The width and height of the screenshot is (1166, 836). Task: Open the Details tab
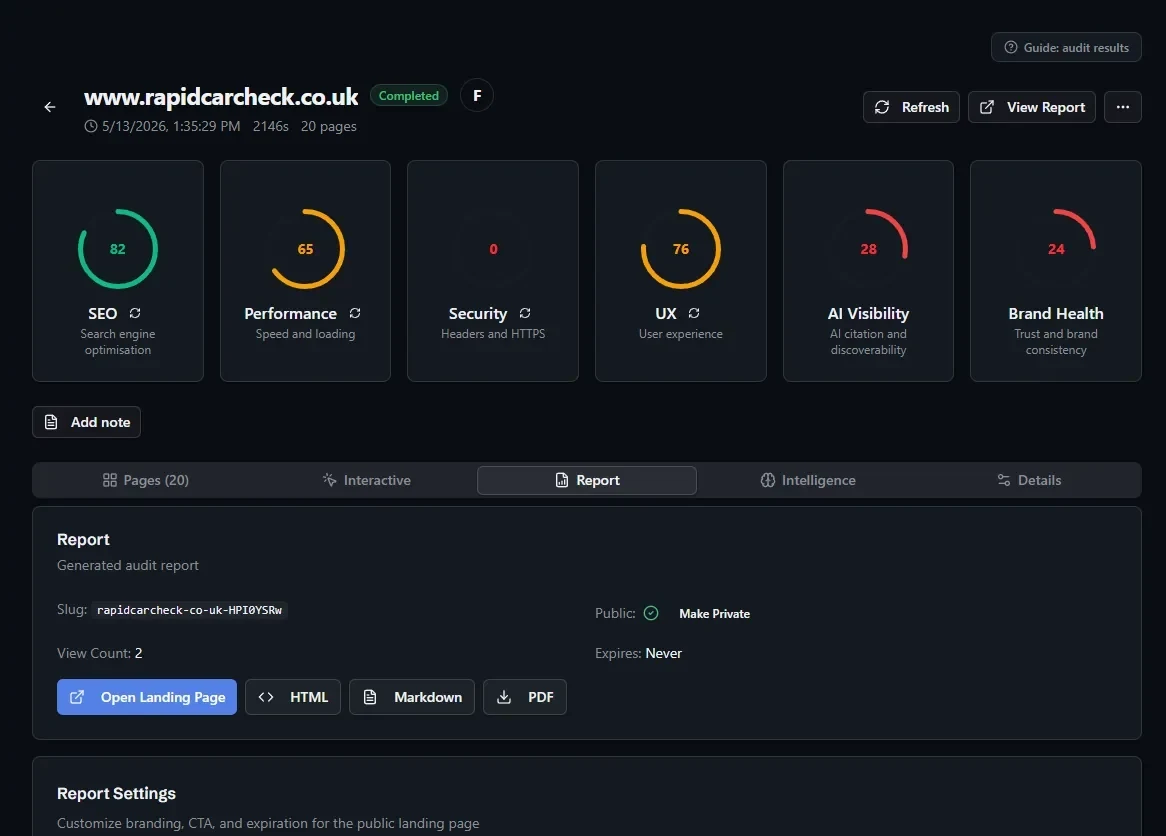pos(1028,480)
